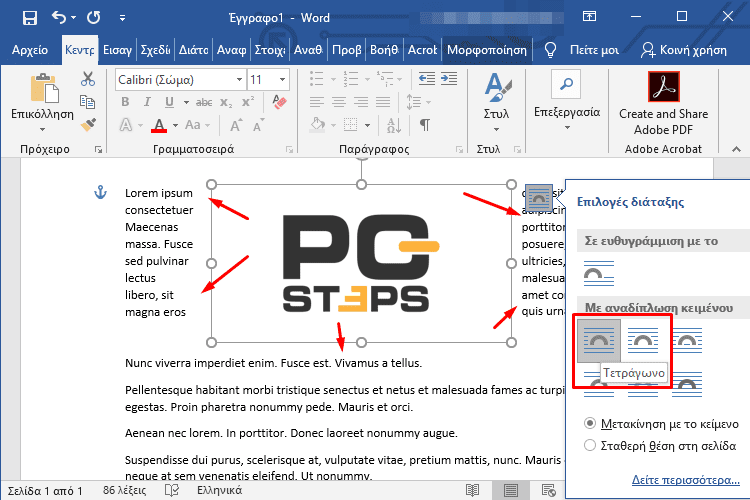
Task: Select the 'Μετακίνηση με το κείμενο' radio button
Action: 591,423
